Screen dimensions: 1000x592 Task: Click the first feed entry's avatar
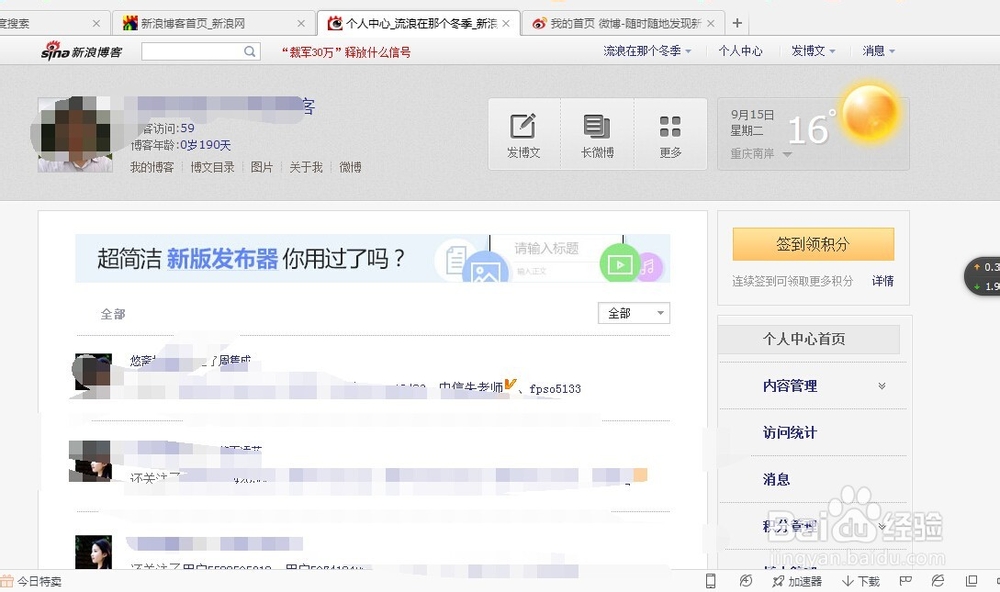click(93, 372)
